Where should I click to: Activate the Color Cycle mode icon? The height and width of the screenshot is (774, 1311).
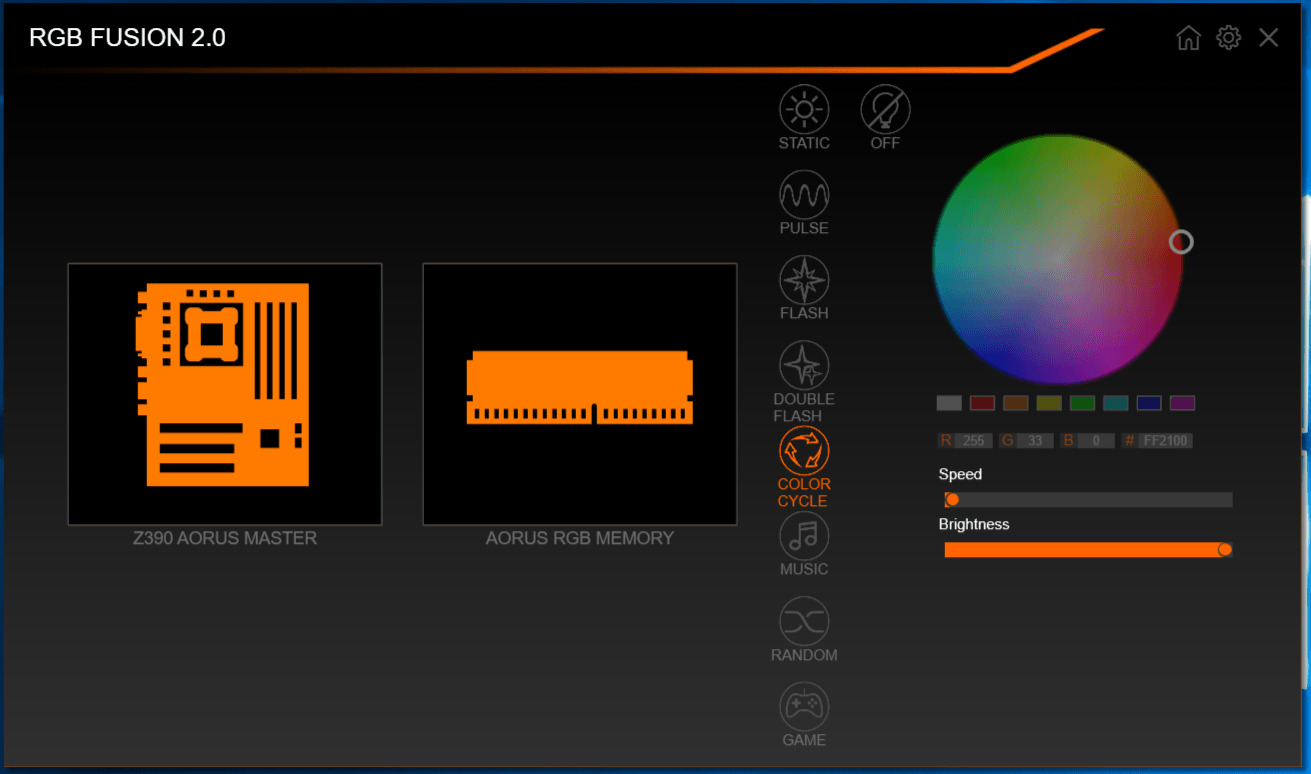(x=804, y=450)
